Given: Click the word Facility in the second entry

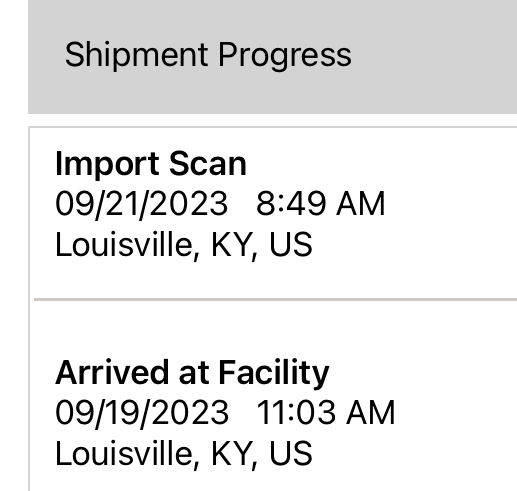Looking at the screenshot, I should tap(274, 373).
